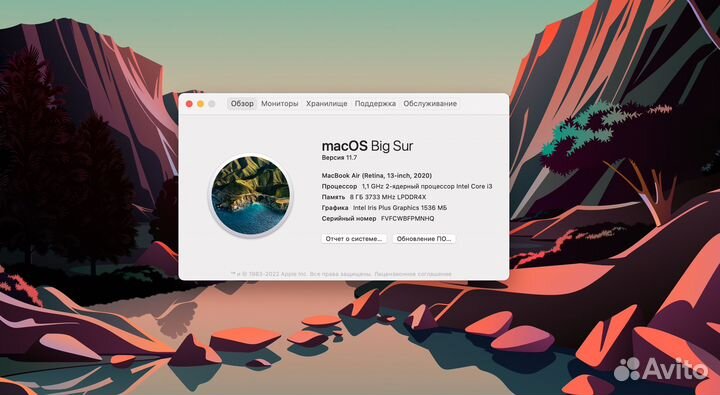Click the MacBook Air (Retina, 13-inch, 2020) line

pyautogui.click(x=377, y=175)
